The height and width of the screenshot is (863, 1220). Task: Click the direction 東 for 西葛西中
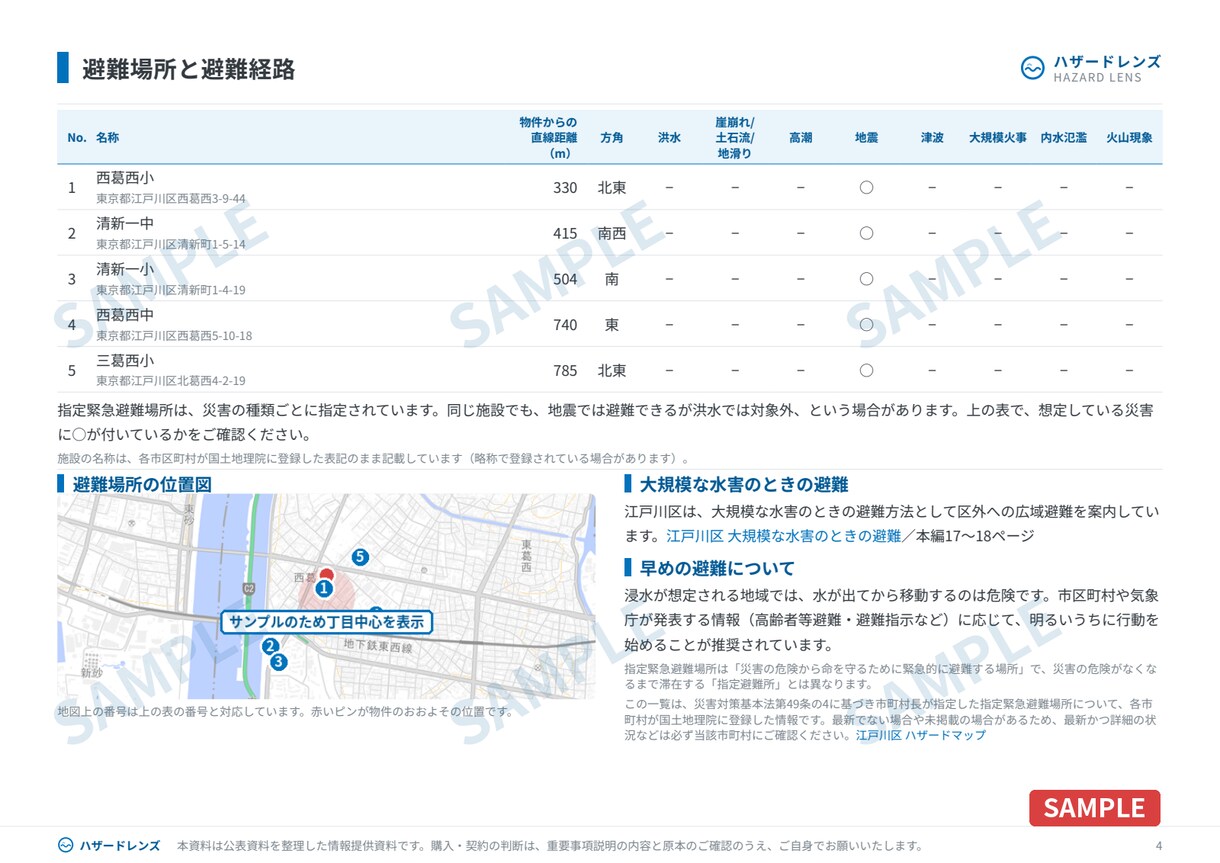612,325
